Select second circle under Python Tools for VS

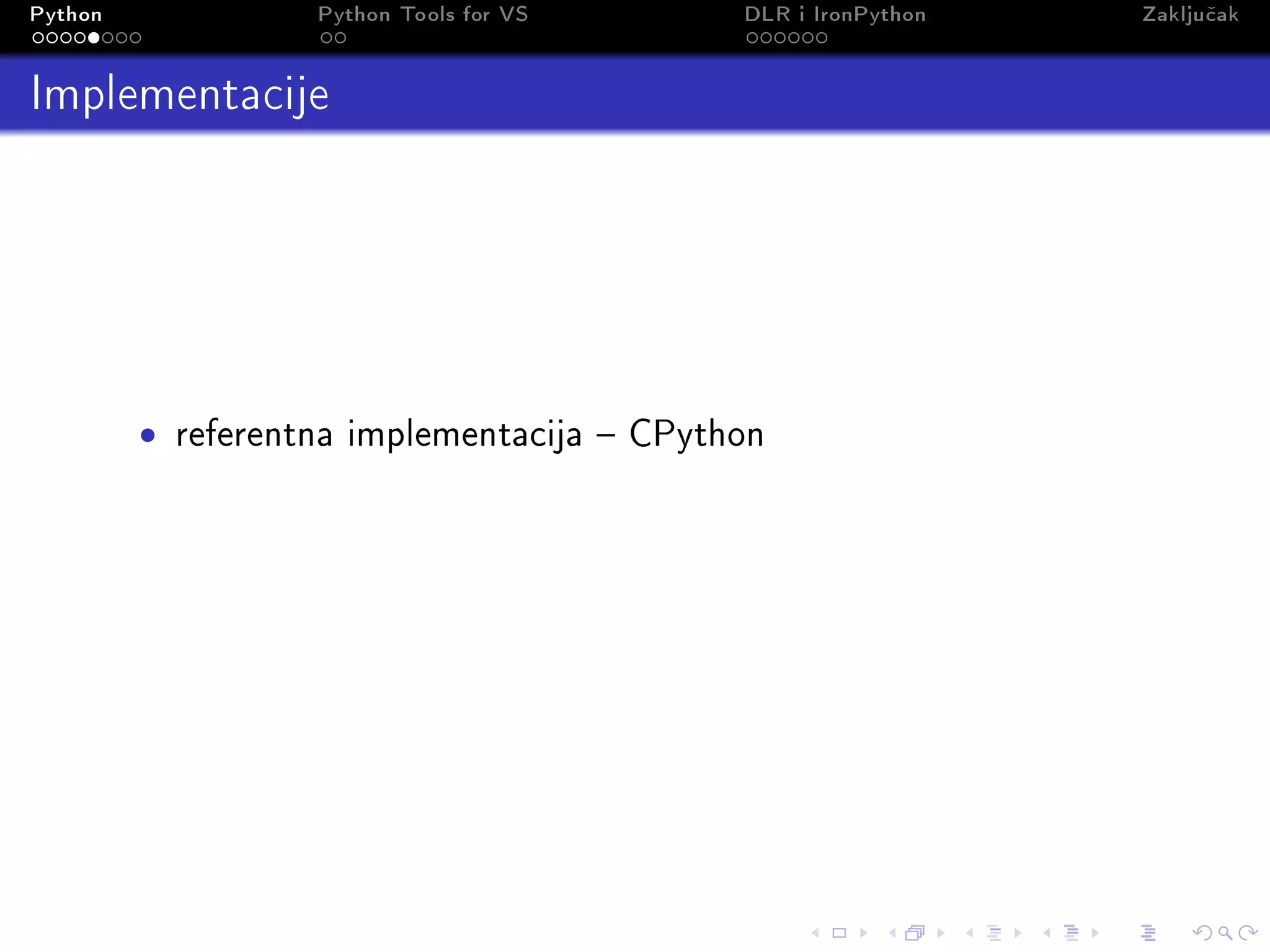pyautogui.click(x=340, y=38)
